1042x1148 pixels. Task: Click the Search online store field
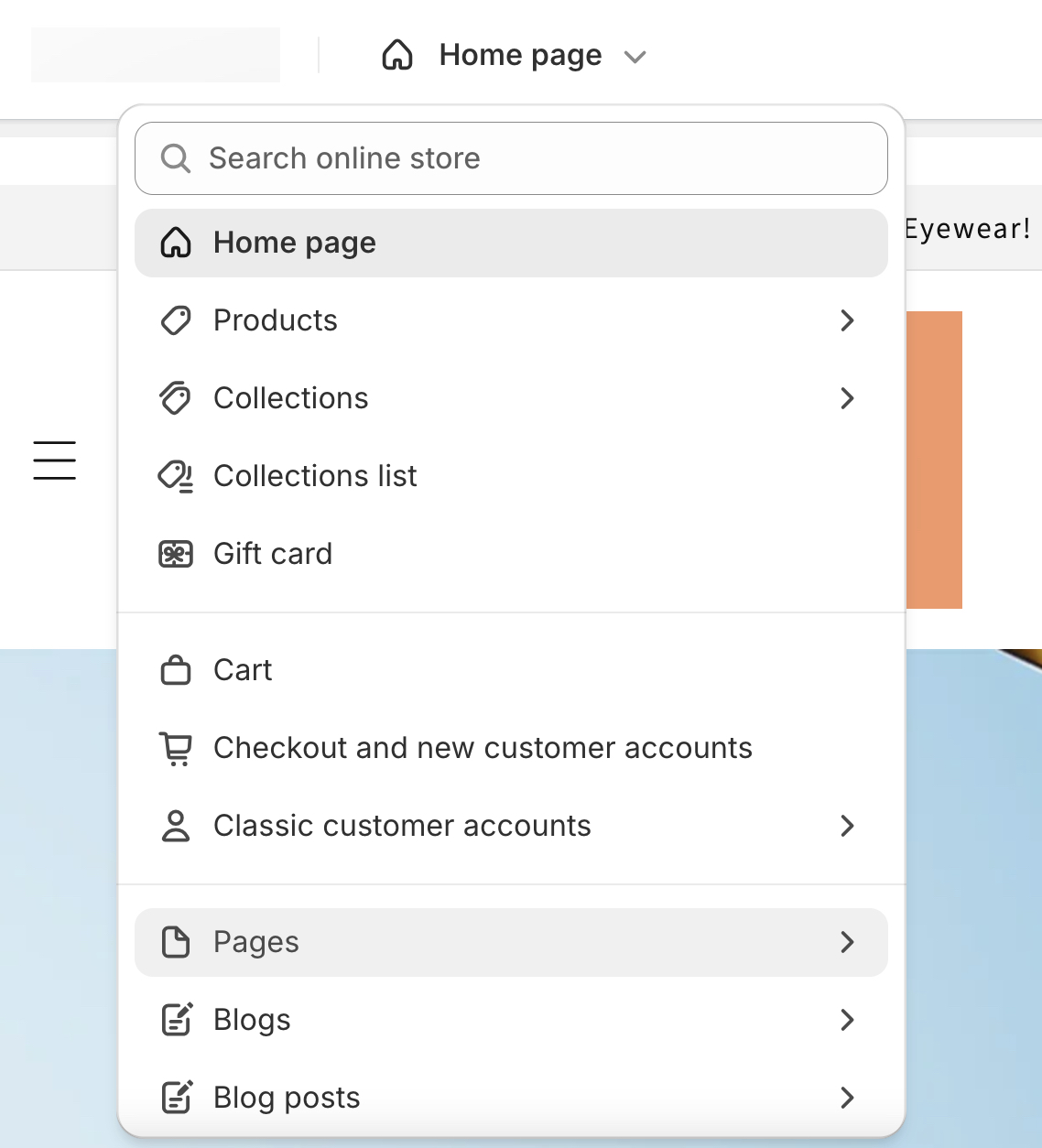510,158
